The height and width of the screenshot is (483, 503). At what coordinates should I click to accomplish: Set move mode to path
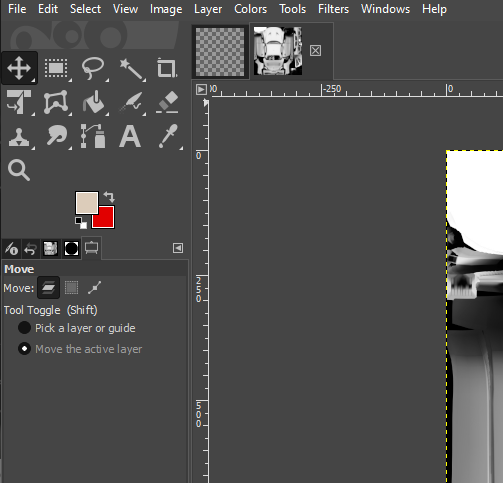(x=94, y=287)
